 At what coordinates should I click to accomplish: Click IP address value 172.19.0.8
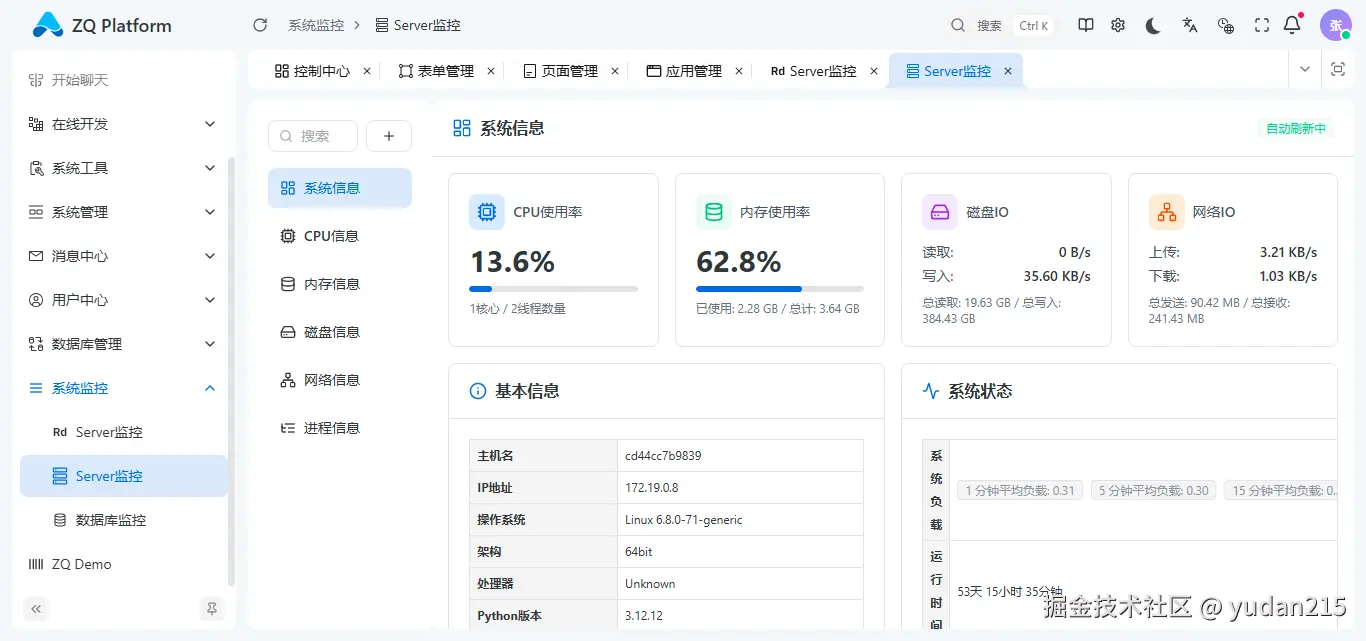pos(651,487)
